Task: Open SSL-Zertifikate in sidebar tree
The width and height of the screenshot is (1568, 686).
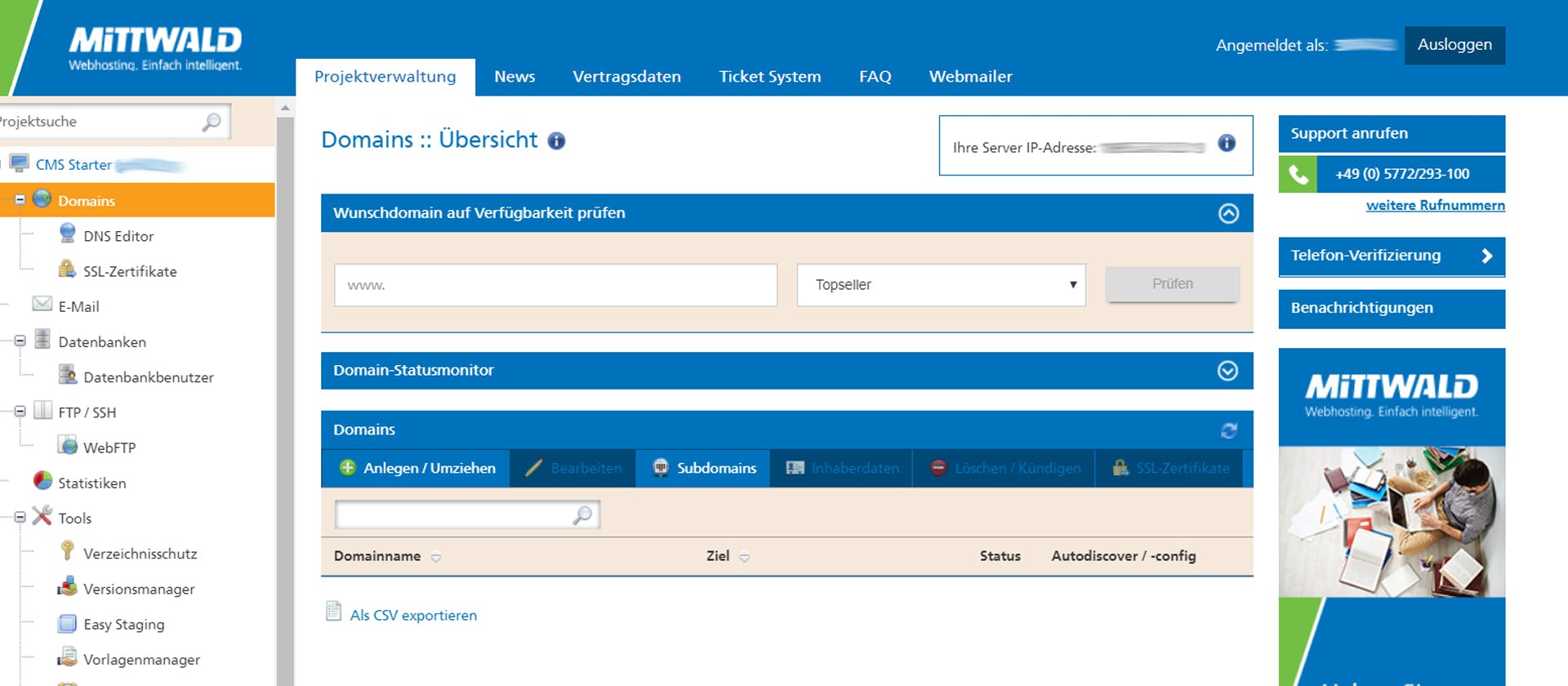Action: coord(130,271)
